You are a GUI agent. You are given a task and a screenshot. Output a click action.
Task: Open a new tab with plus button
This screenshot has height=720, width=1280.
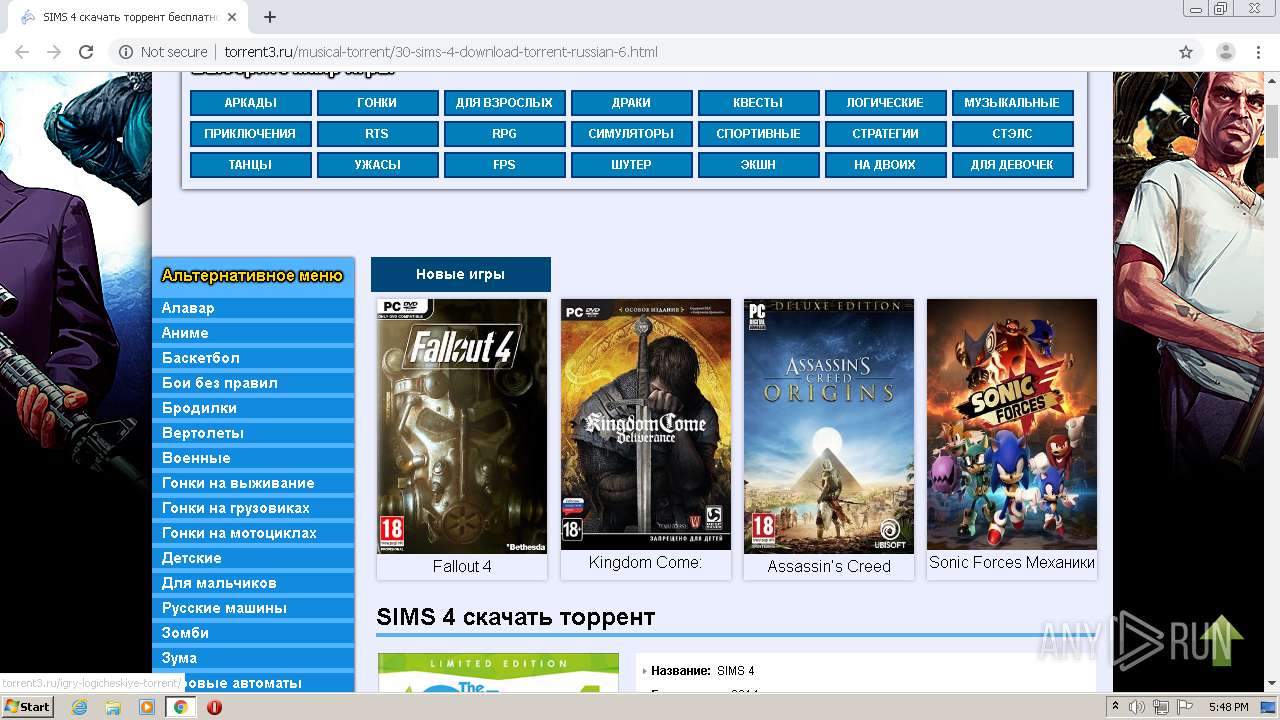[269, 17]
